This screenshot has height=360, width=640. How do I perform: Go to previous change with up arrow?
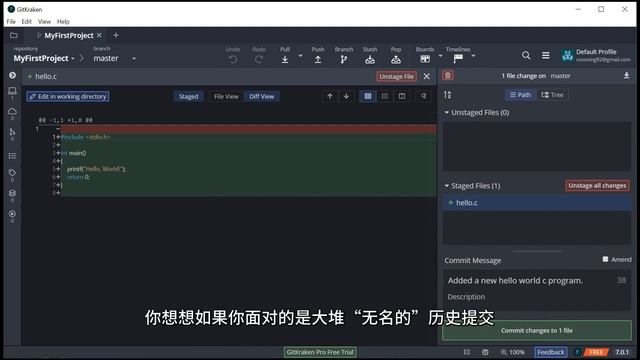330,96
